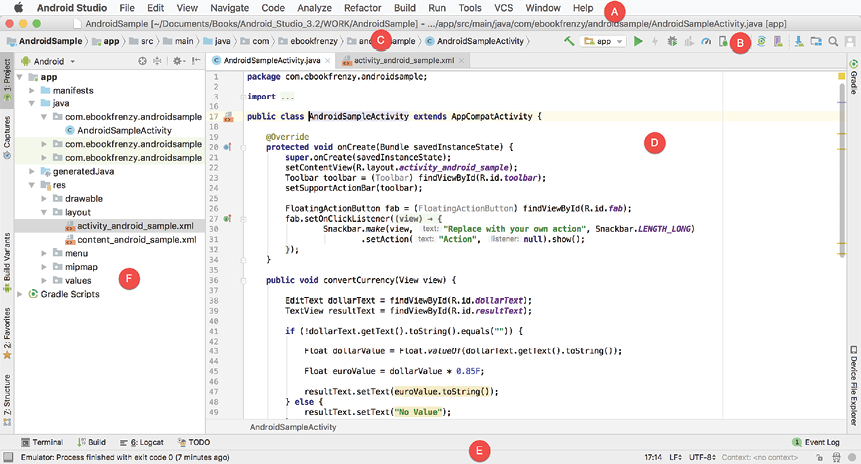Toggle the Device File Explorer tool window

click(x=854, y=385)
